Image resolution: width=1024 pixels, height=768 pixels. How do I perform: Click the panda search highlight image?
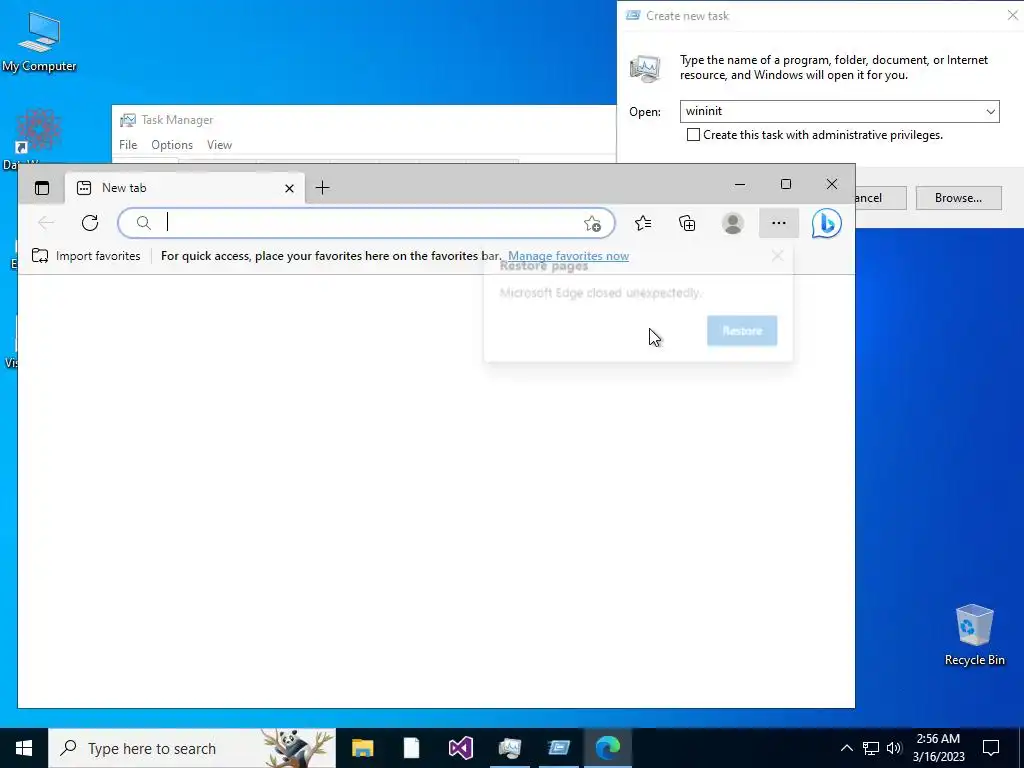click(296, 748)
